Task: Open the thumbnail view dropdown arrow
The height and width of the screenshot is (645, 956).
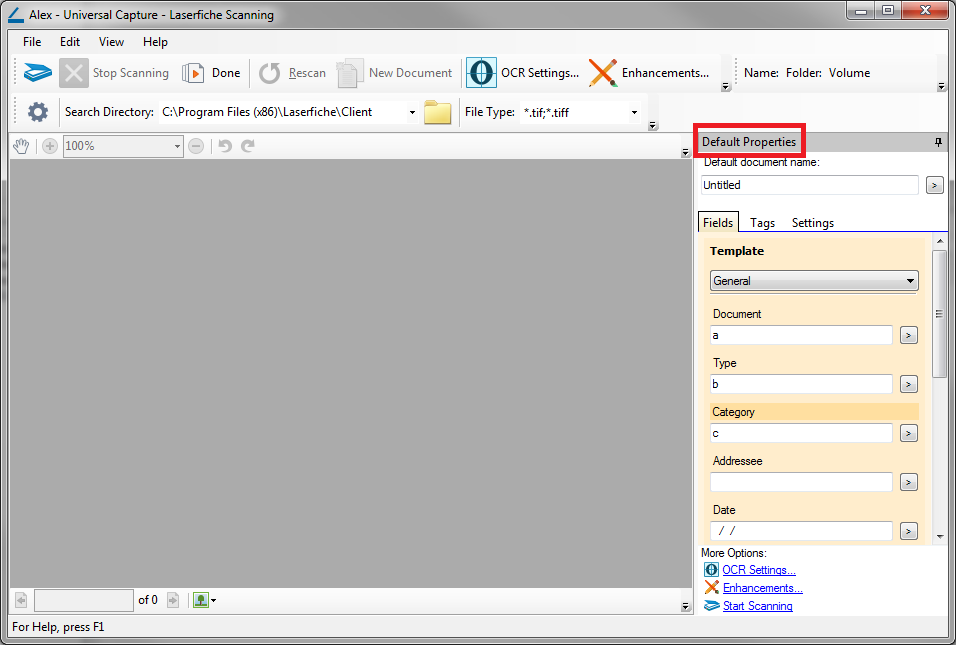Action: point(213,601)
